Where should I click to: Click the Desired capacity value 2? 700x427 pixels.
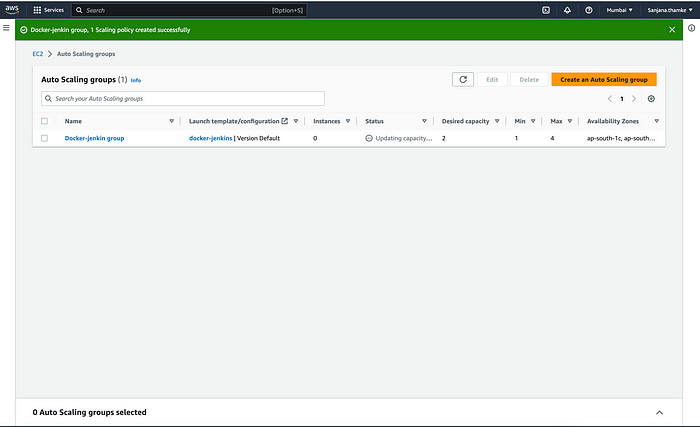pos(444,138)
